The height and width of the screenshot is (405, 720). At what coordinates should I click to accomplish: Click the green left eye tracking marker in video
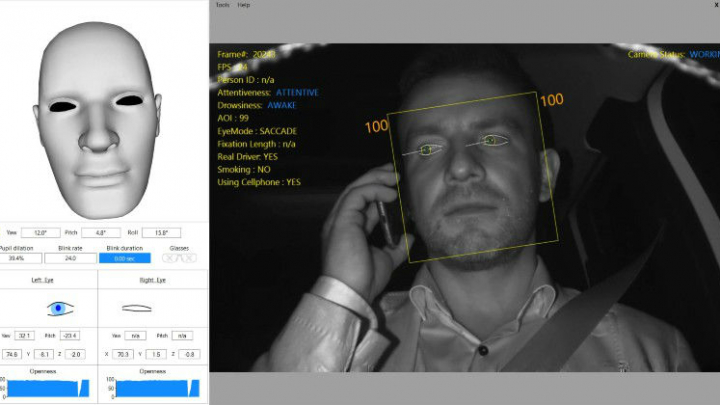pyautogui.click(x=426, y=151)
